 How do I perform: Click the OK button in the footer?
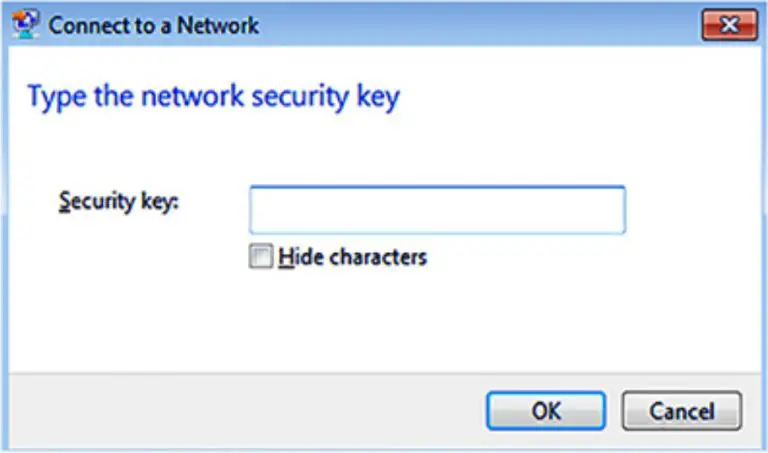point(546,410)
